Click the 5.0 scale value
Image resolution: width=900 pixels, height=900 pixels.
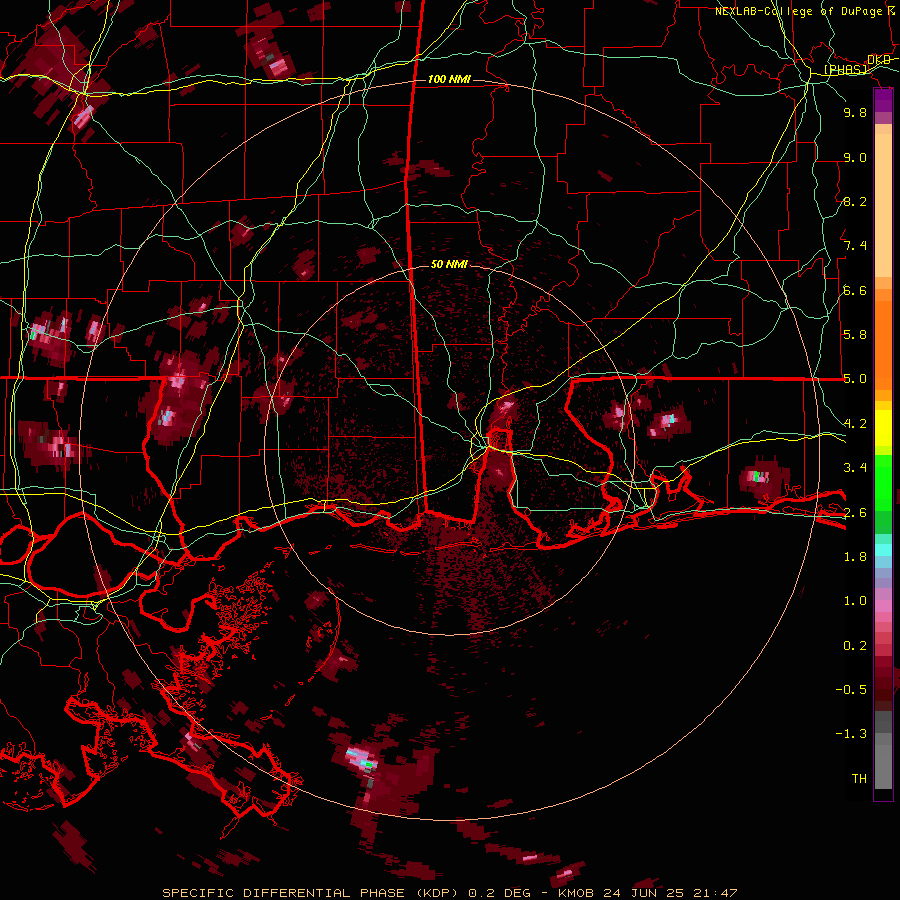point(855,379)
